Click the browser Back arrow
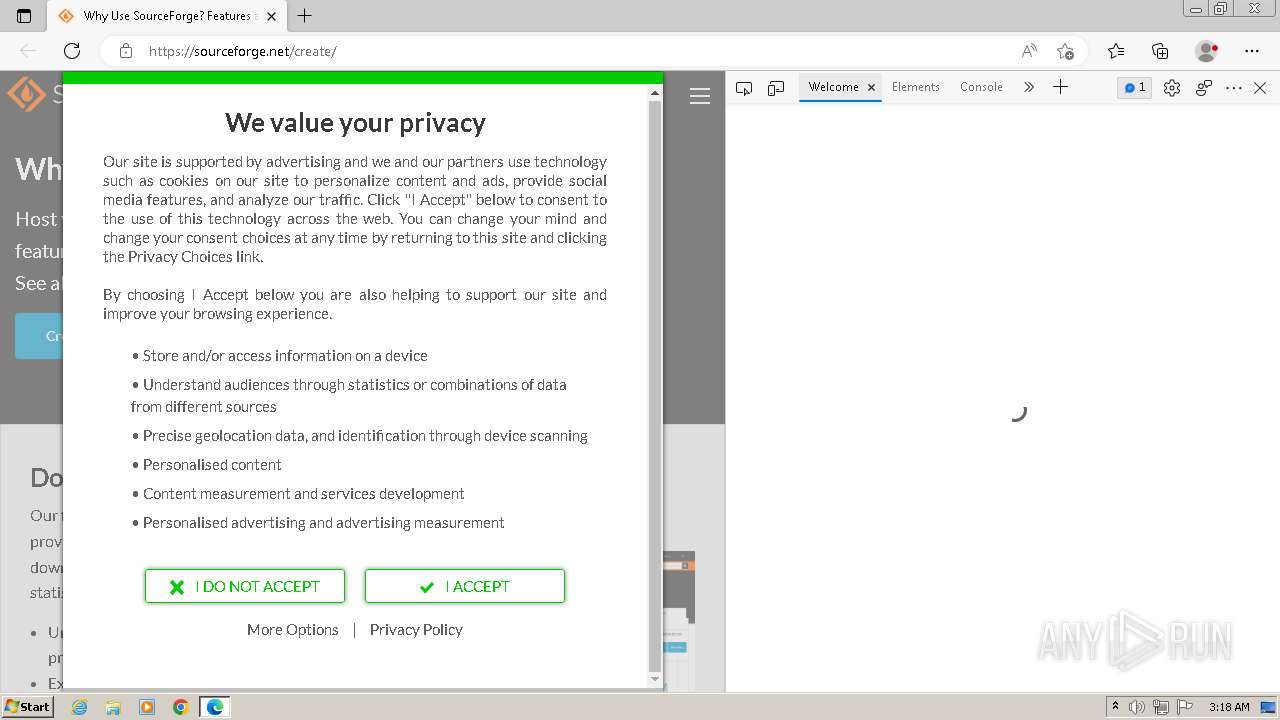This screenshot has height=720, width=1280. [x=28, y=51]
